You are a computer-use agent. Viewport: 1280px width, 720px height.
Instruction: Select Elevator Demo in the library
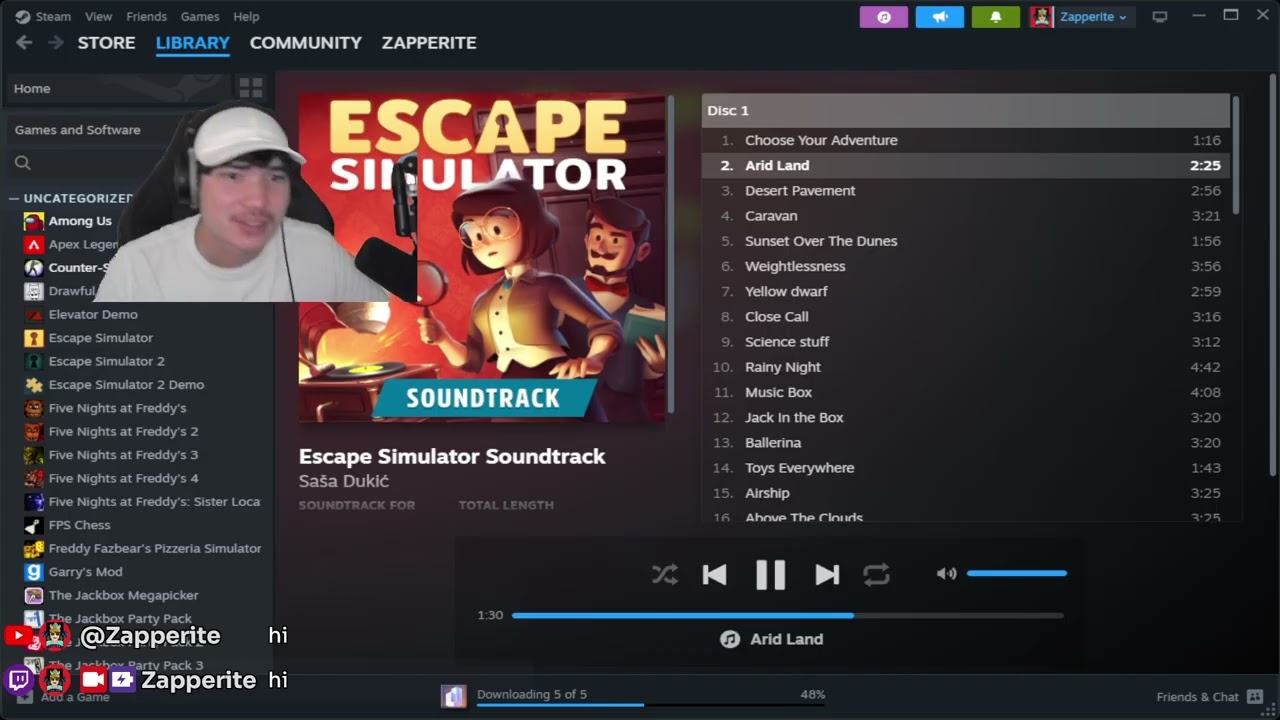coord(93,314)
